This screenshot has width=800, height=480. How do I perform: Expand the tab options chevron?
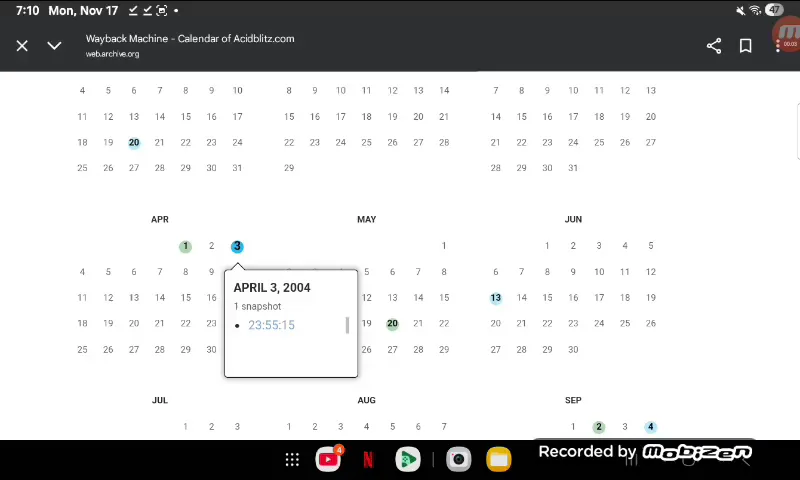coord(54,46)
